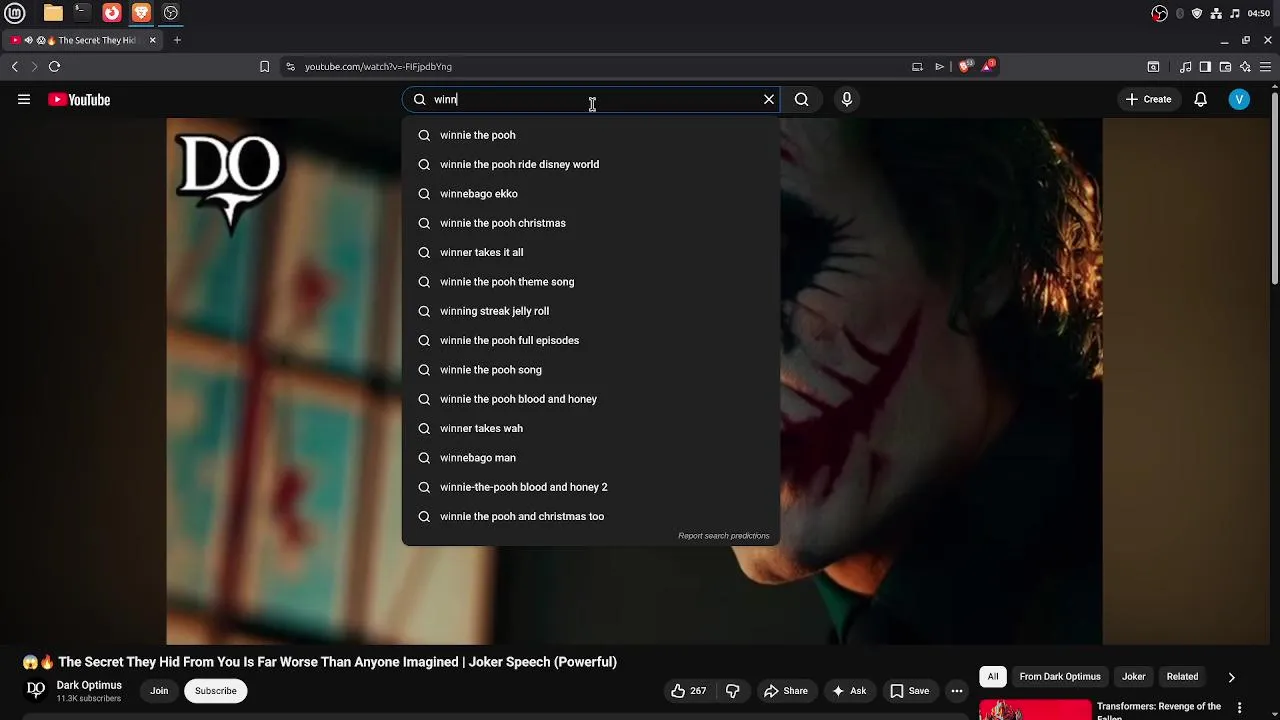Pick suggestion 'winner takes it all'
The height and width of the screenshot is (720, 1280).
590,252
